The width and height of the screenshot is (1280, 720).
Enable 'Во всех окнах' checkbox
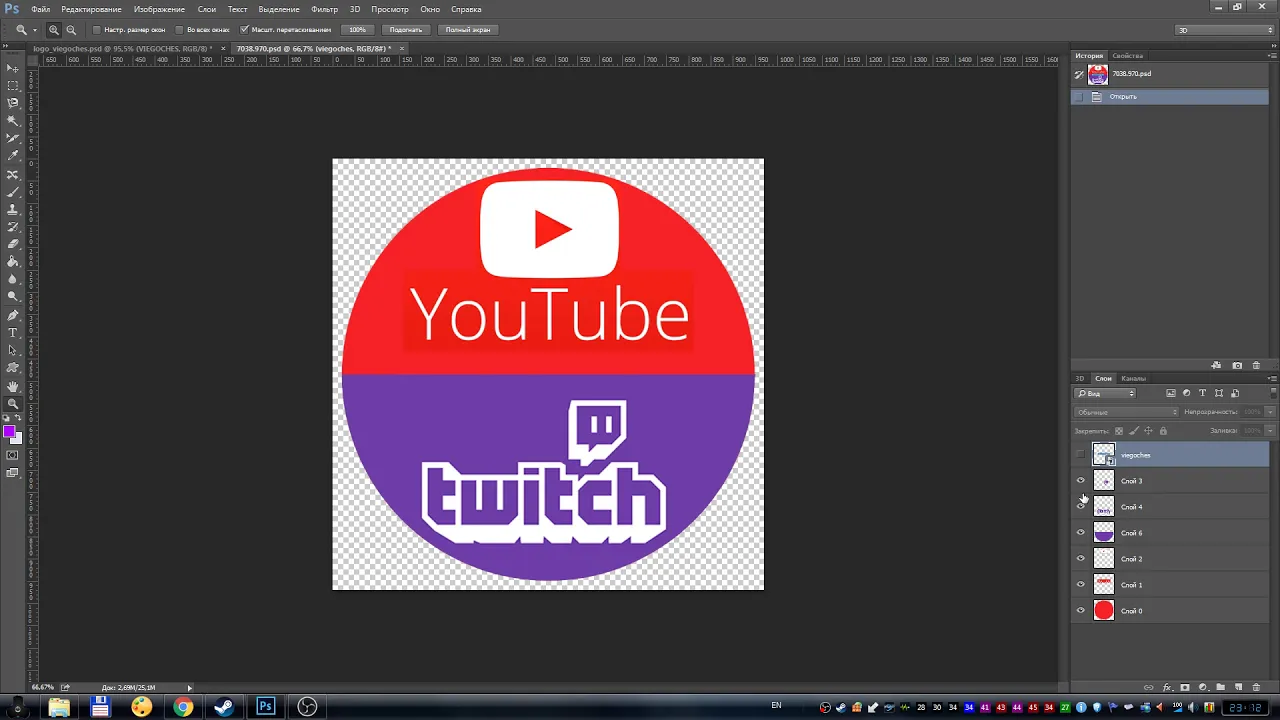pyautogui.click(x=179, y=30)
